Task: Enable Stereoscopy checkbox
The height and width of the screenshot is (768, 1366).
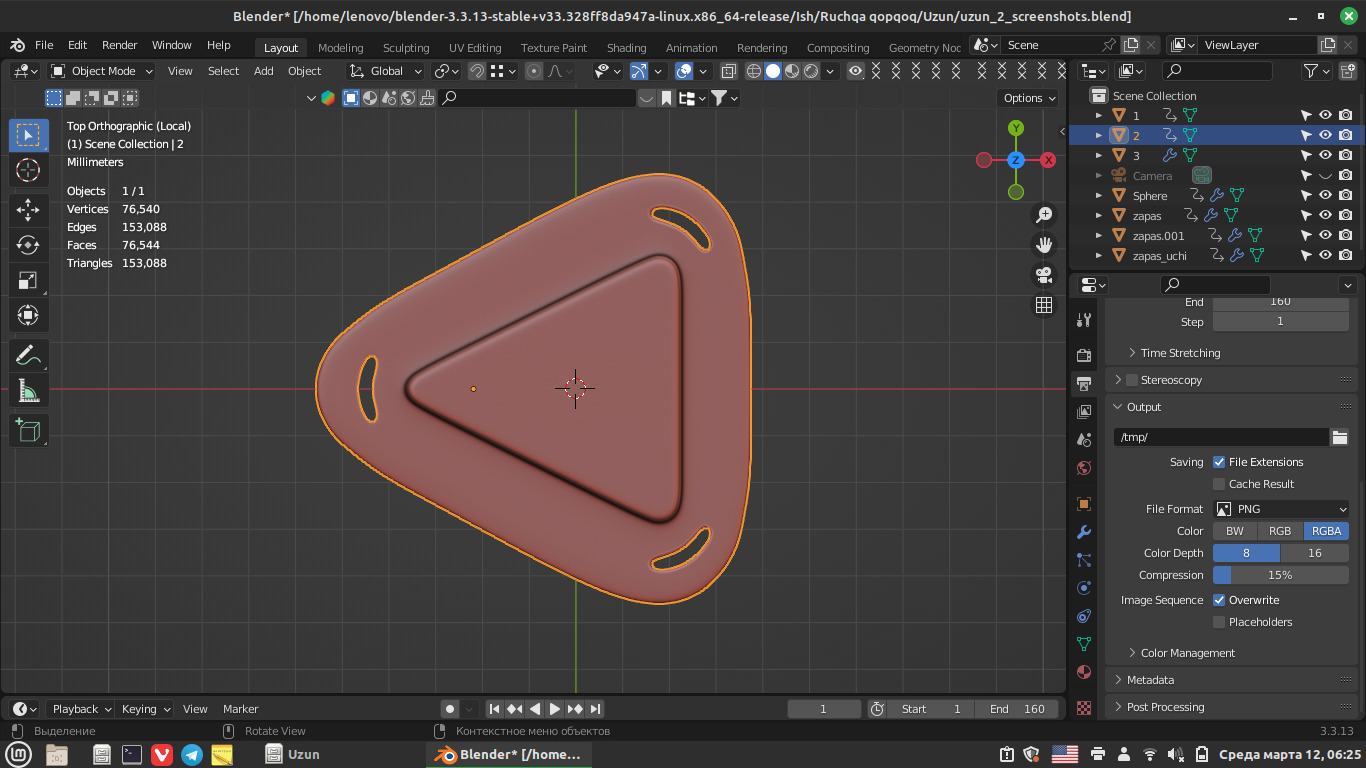Action: pyautogui.click(x=1132, y=380)
